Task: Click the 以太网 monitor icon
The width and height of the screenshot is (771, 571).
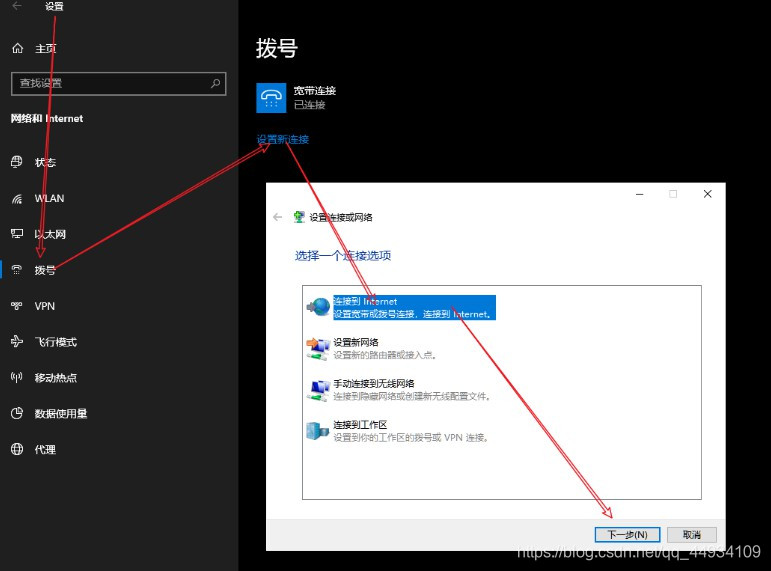Action: (17, 234)
